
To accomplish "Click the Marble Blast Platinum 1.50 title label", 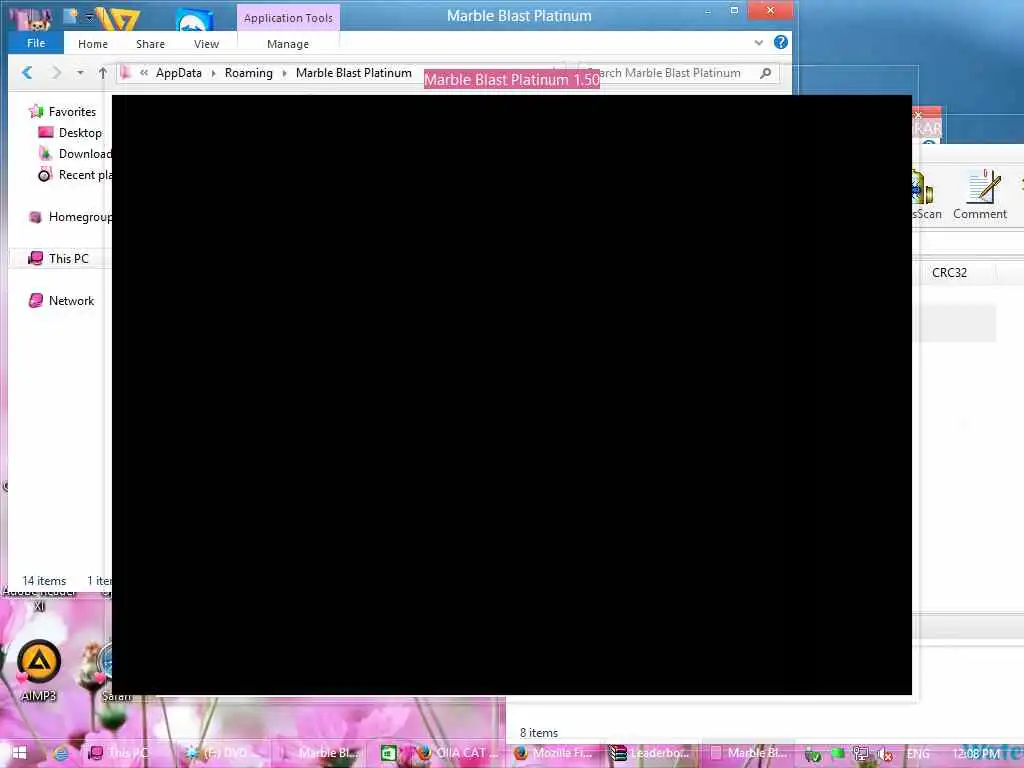I will coord(511,80).
